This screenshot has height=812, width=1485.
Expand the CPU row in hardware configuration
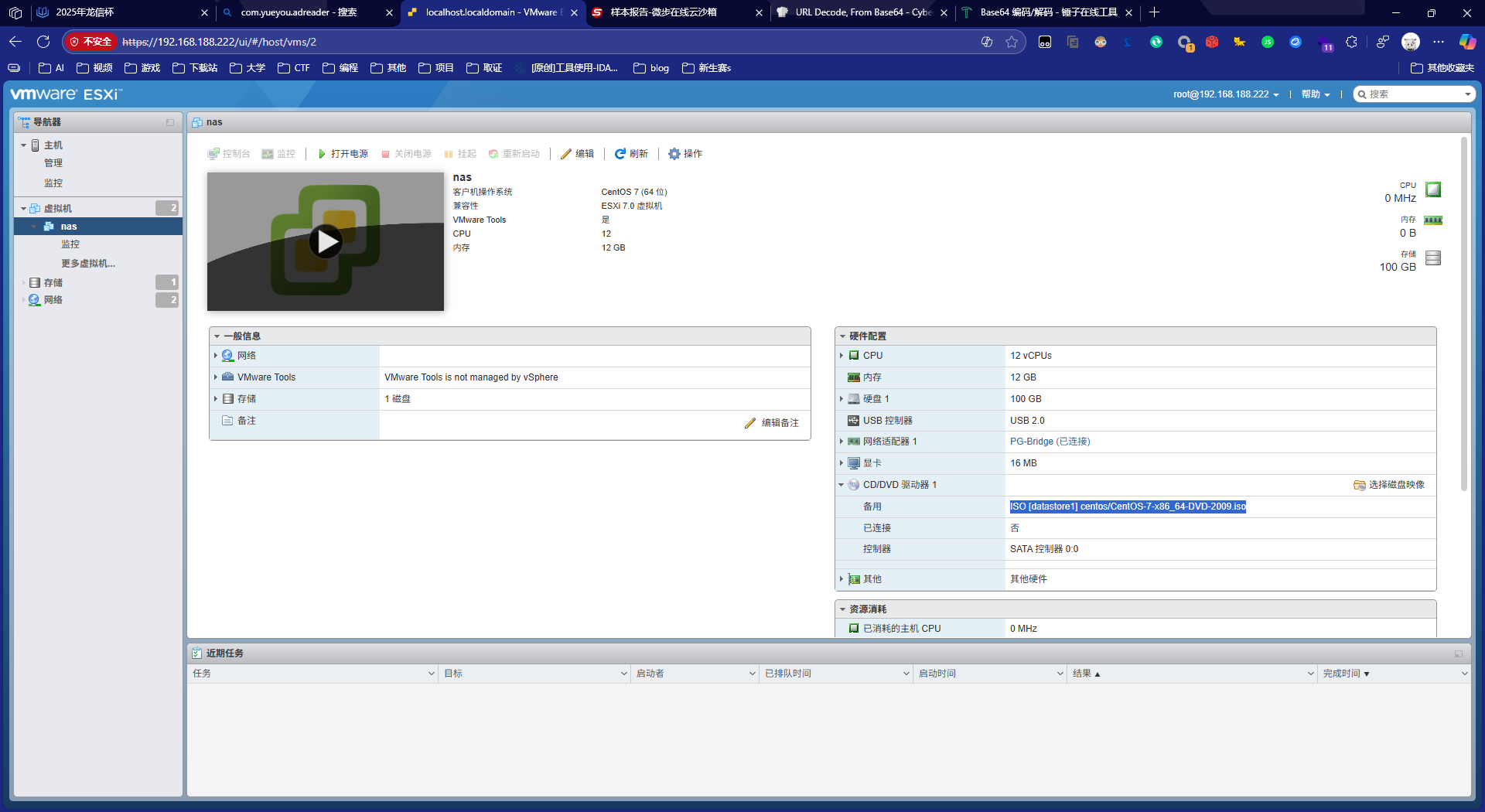pyautogui.click(x=842, y=356)
